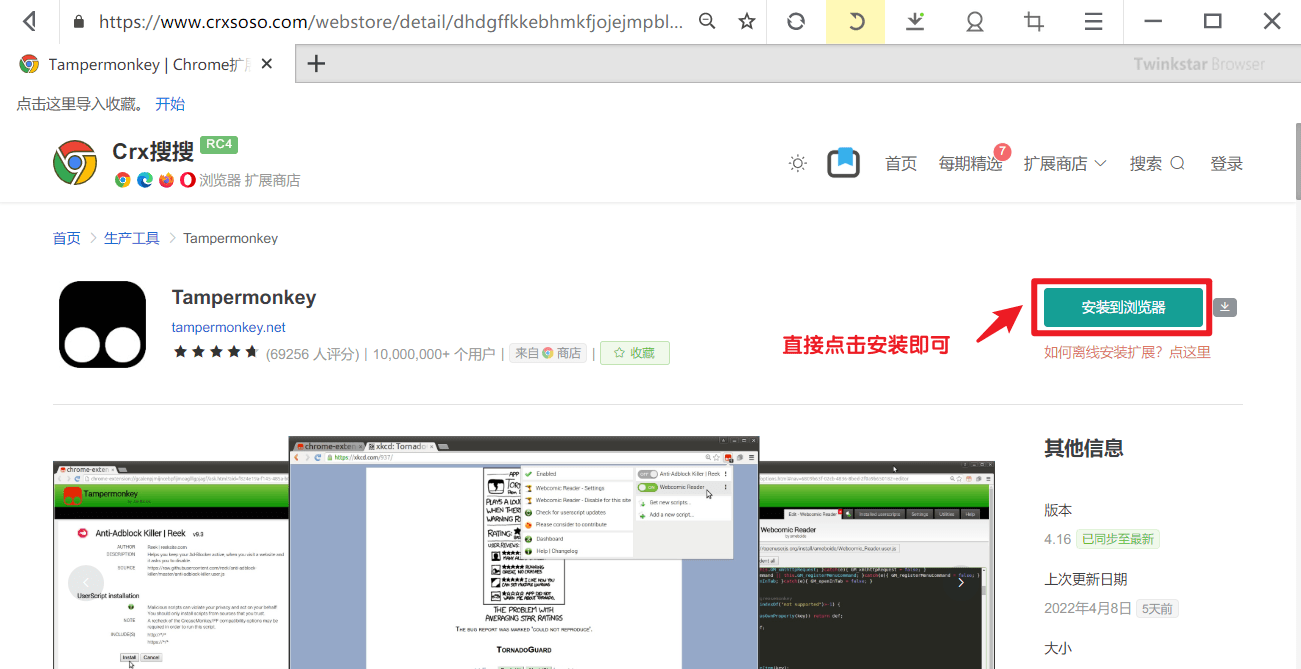Viewport: 1301px width, 669px height.
Task: Close the Tampermonkey browser tab
Action: (x=267, y=64)
